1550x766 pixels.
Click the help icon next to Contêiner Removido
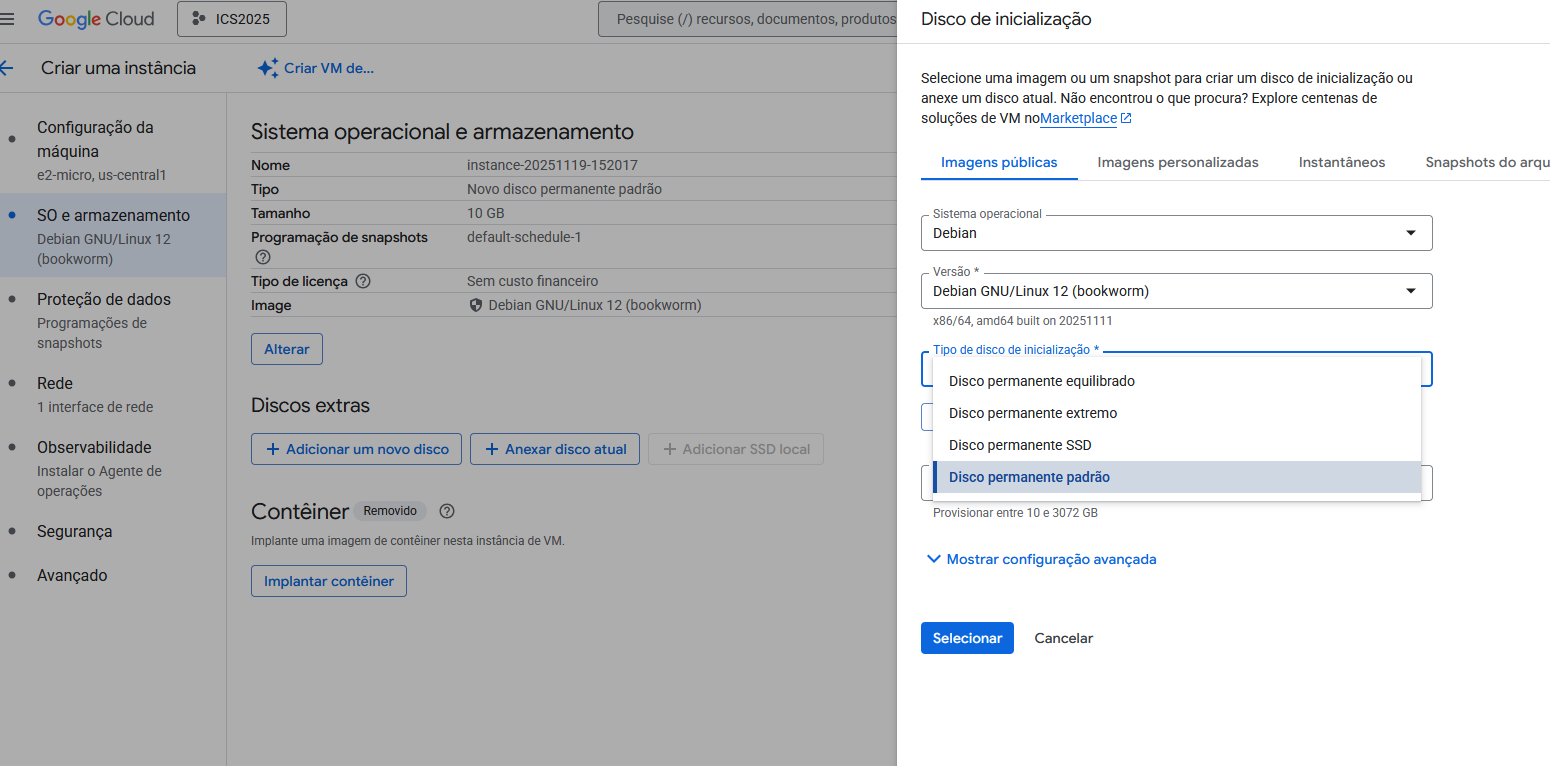pos(447,511)
